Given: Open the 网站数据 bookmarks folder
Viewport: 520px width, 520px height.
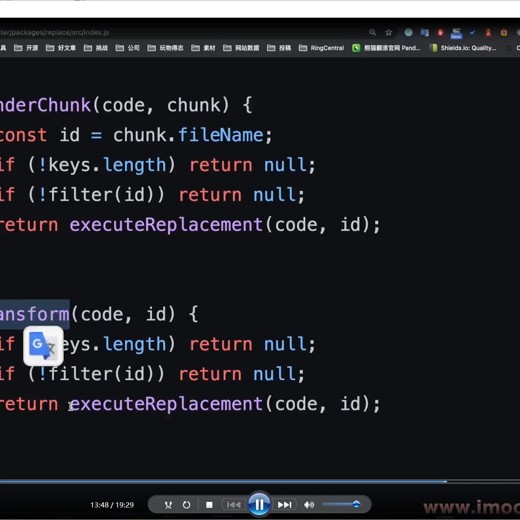Looking at the screenshot, I should (x=241, y=48).
